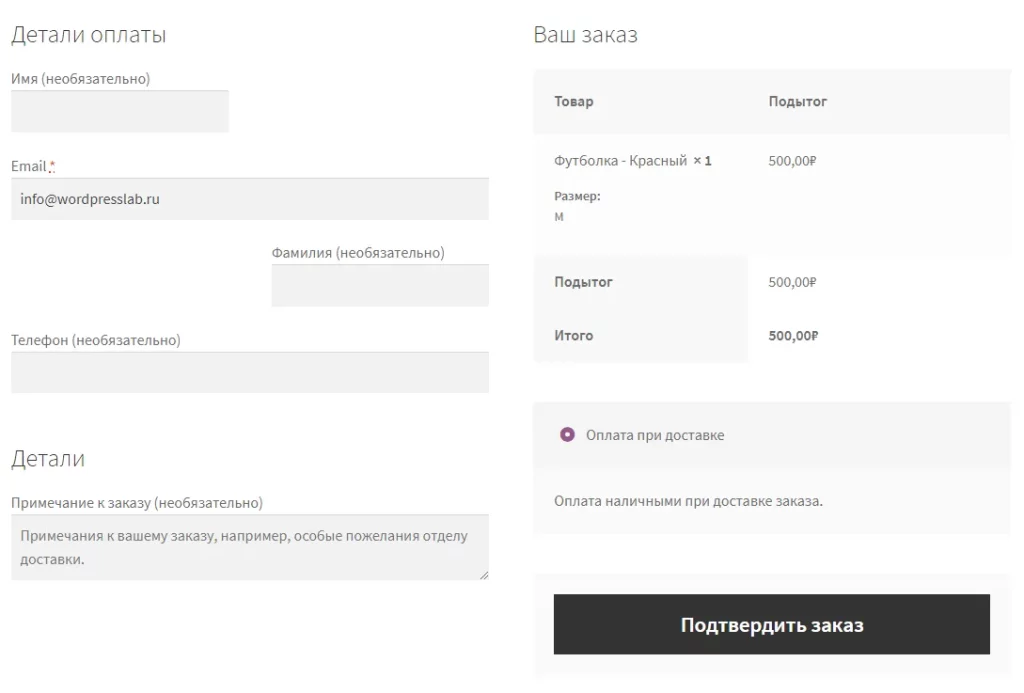Click the bold Итого total amount 500,00₽
Image resolution: width=1024 pixels, height=693 pixels.
[x=793, y=336]
